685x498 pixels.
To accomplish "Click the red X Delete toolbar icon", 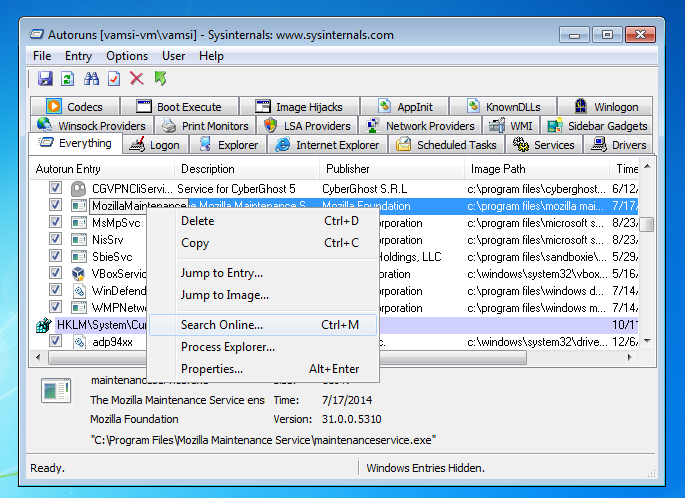I will click(137, 79).
